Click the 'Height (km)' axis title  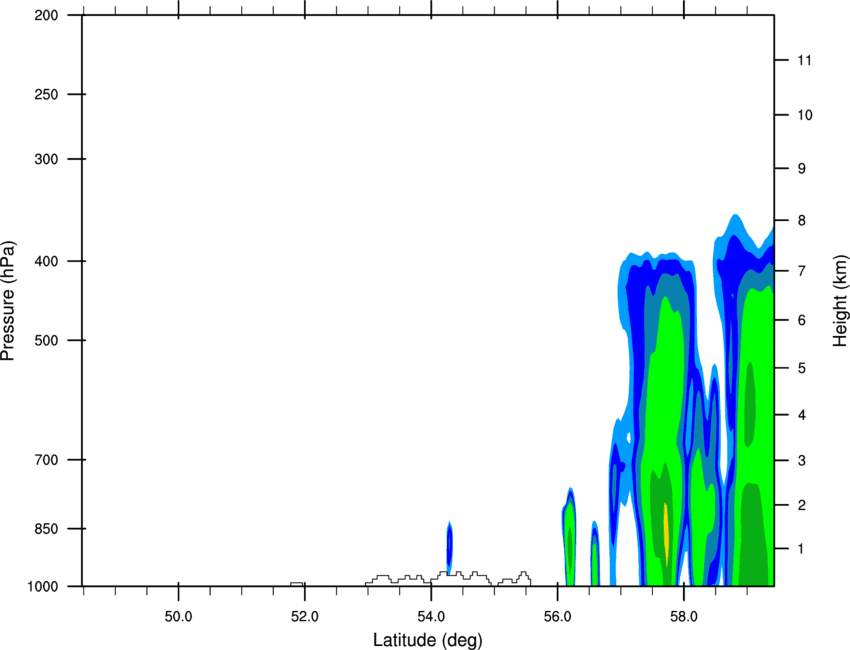840,300
